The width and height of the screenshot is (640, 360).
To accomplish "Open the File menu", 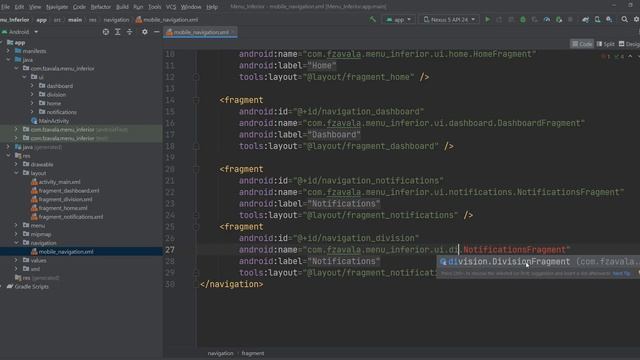I will (x=5, y=7).
